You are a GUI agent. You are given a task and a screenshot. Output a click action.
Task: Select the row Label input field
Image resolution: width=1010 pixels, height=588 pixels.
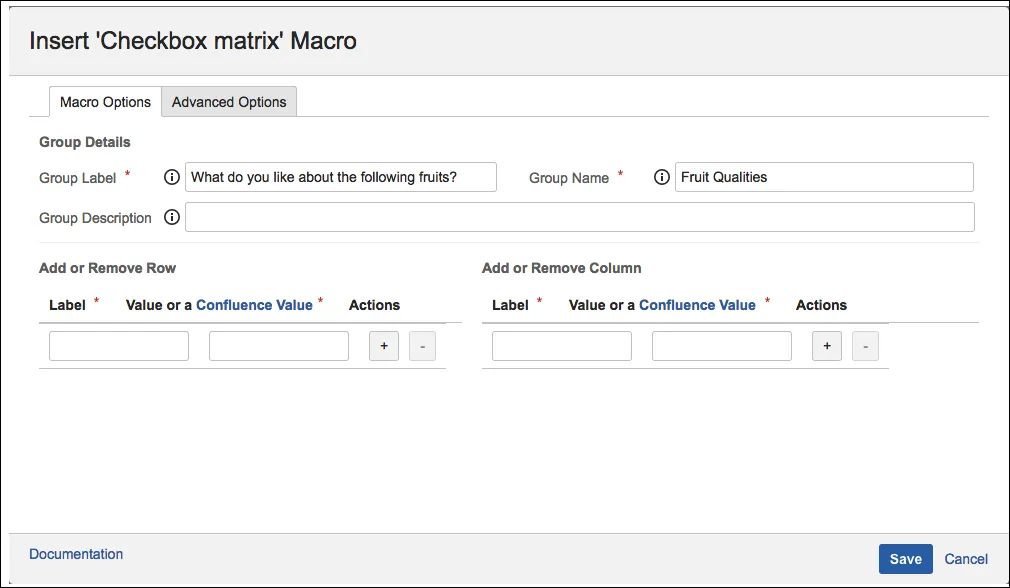pos(119,346)
